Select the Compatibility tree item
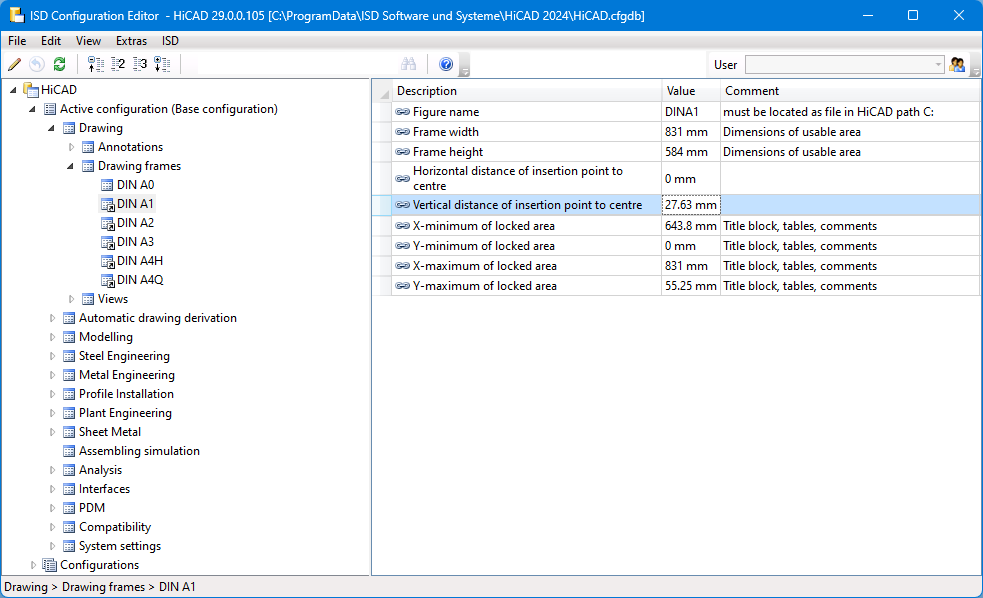 [x=115, y=527]
